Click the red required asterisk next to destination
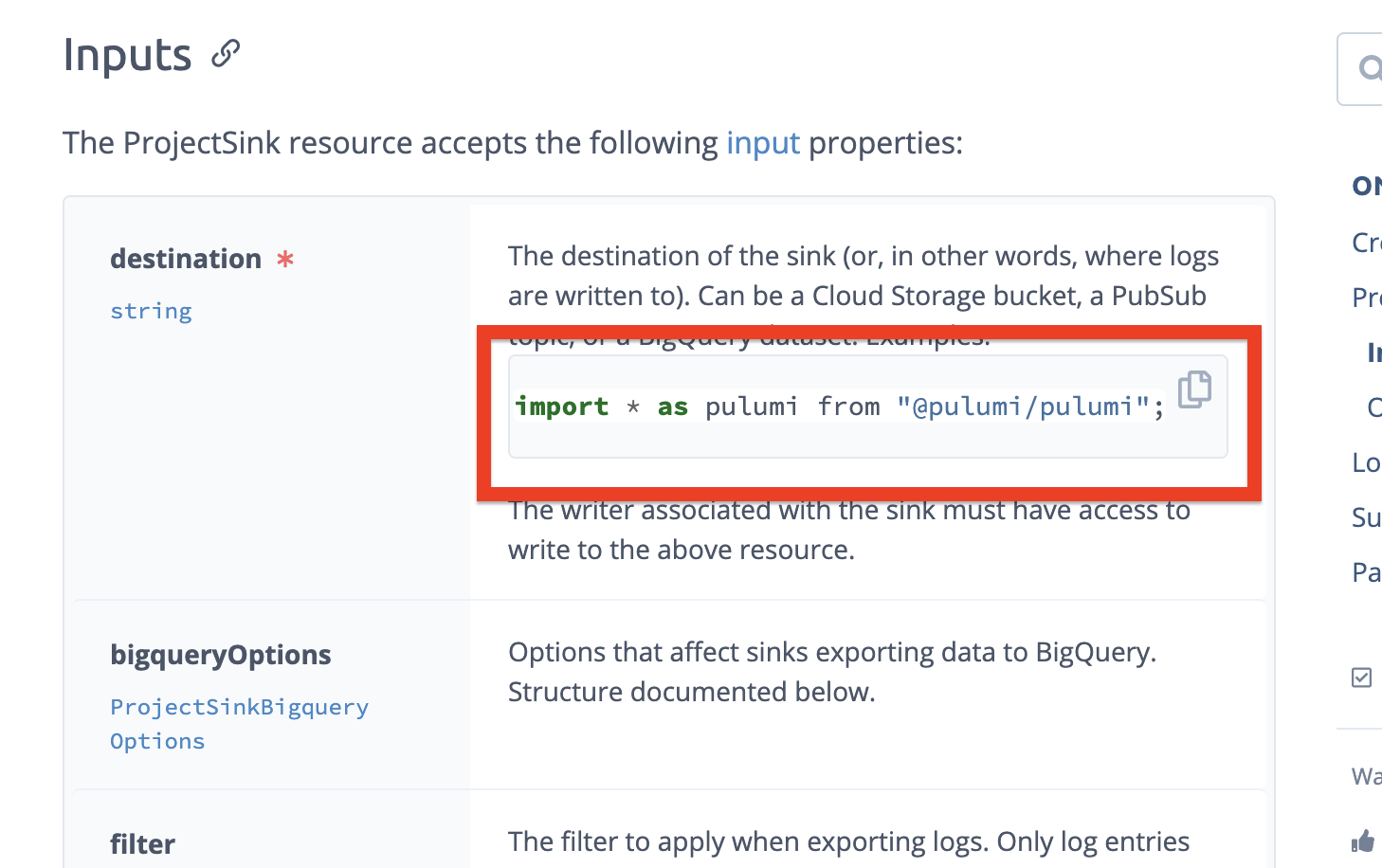The image size is (1382, 868). pos(285,259)
